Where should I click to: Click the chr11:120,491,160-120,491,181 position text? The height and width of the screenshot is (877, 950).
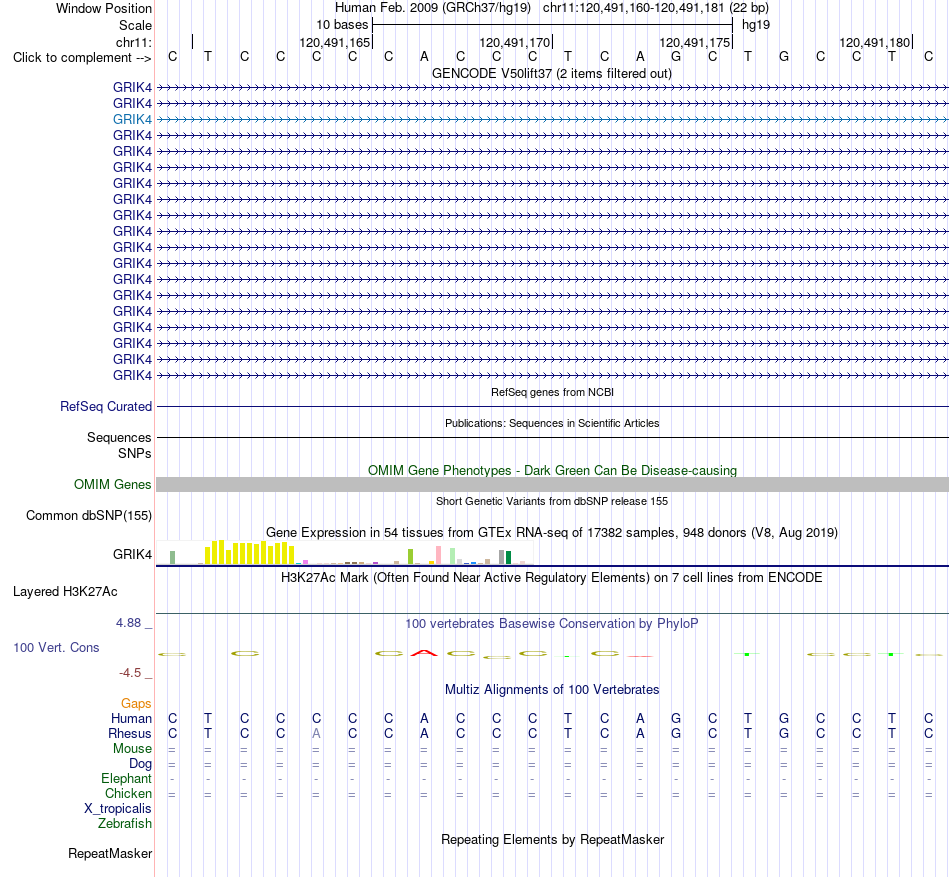coord(656,8)
